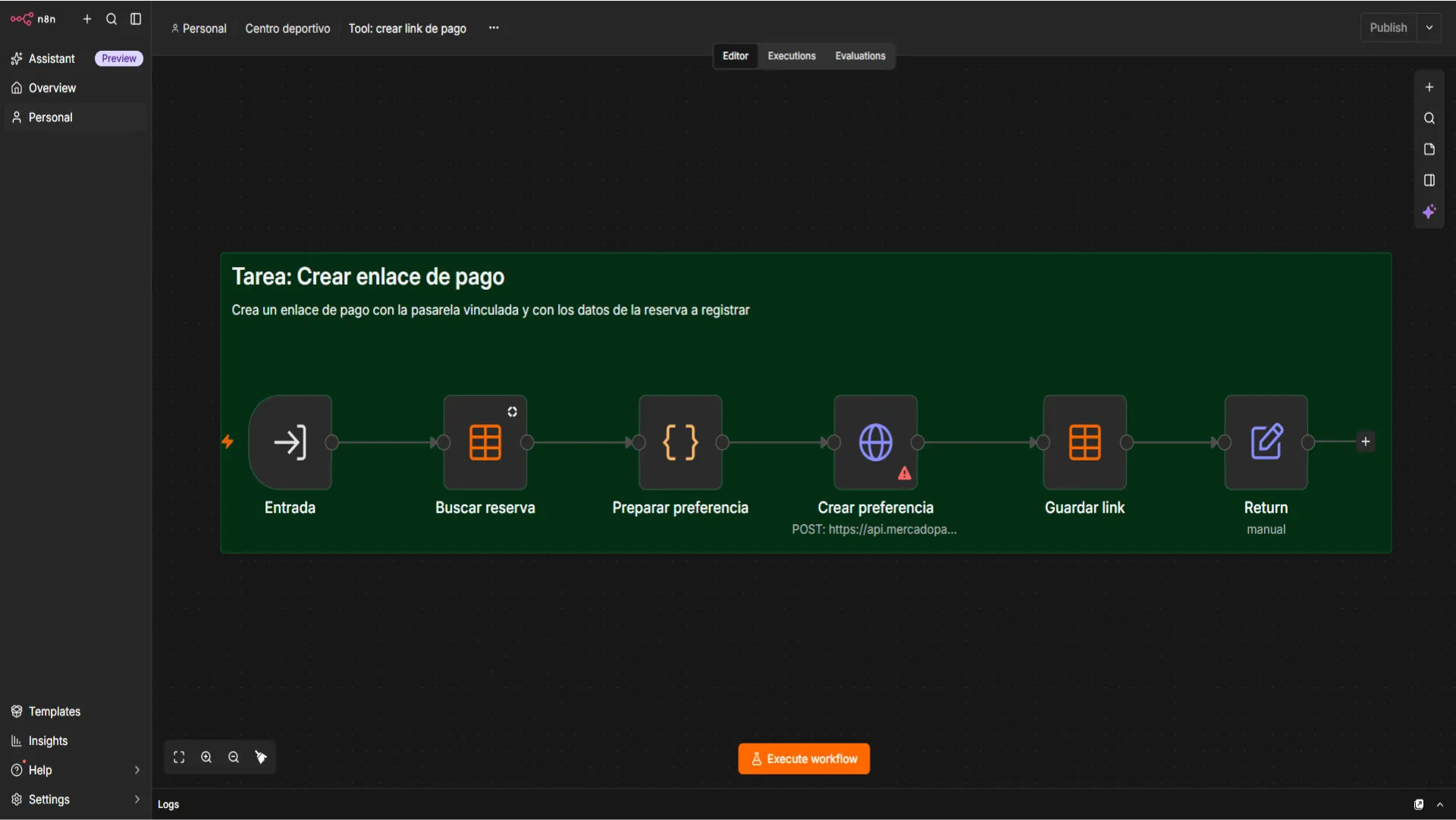Image resolution: width=1456 pixels, height=820 pixels.
Task: Add node after Return with plus
Action: click(1365, 441)
